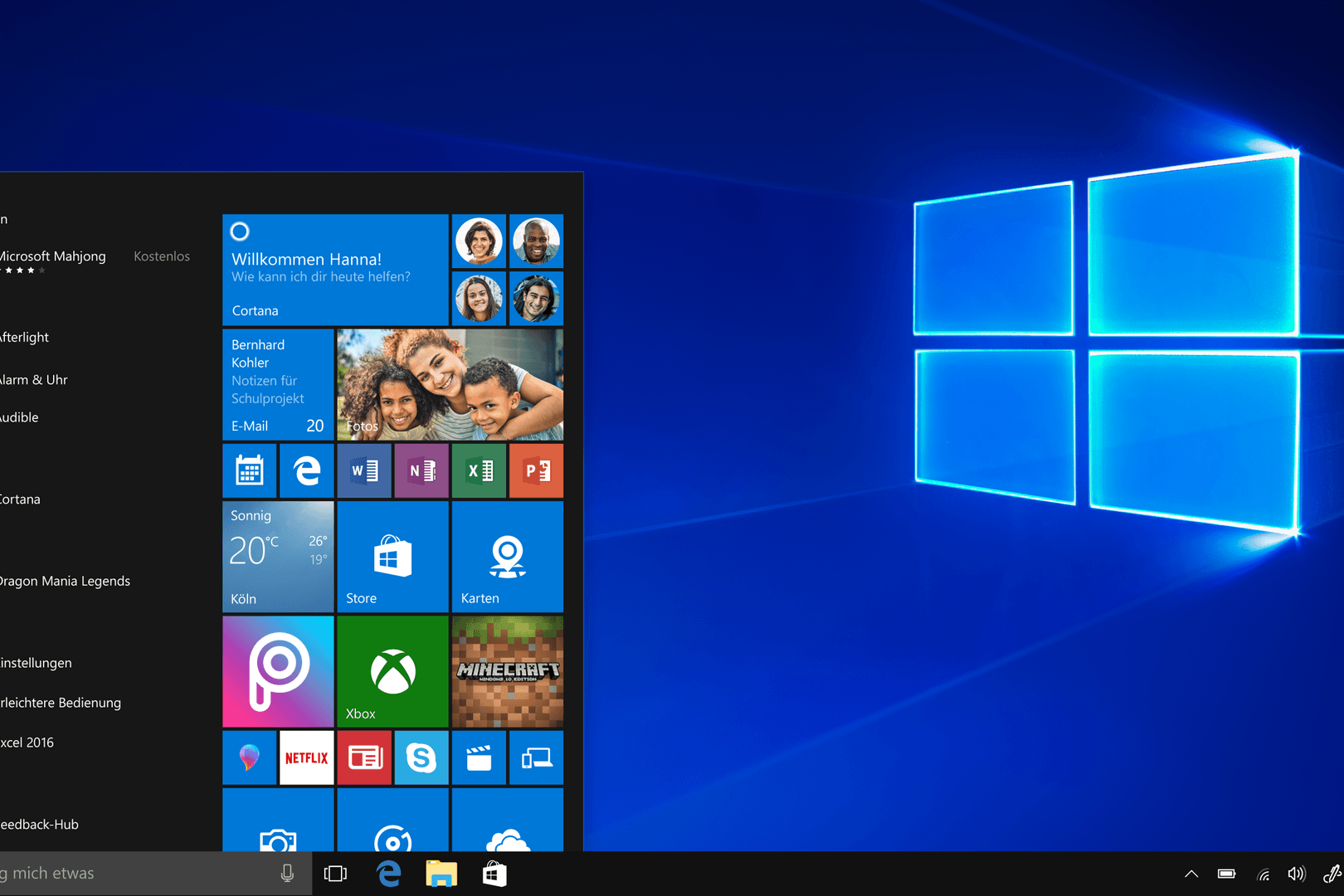Open the weather tile for Köln

click(x=278, y=557)
